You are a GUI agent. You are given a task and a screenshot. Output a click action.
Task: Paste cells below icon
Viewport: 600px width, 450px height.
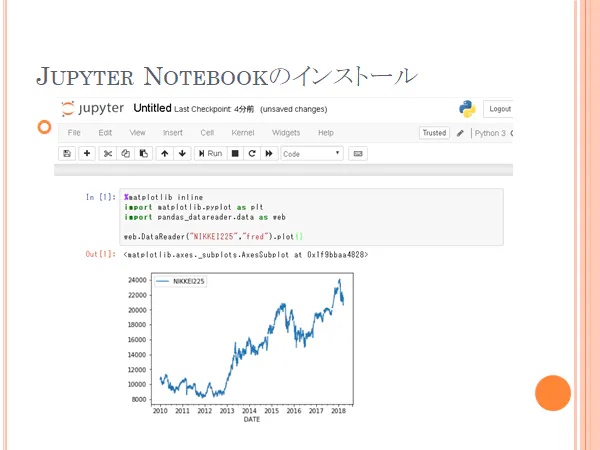point(143,153)
